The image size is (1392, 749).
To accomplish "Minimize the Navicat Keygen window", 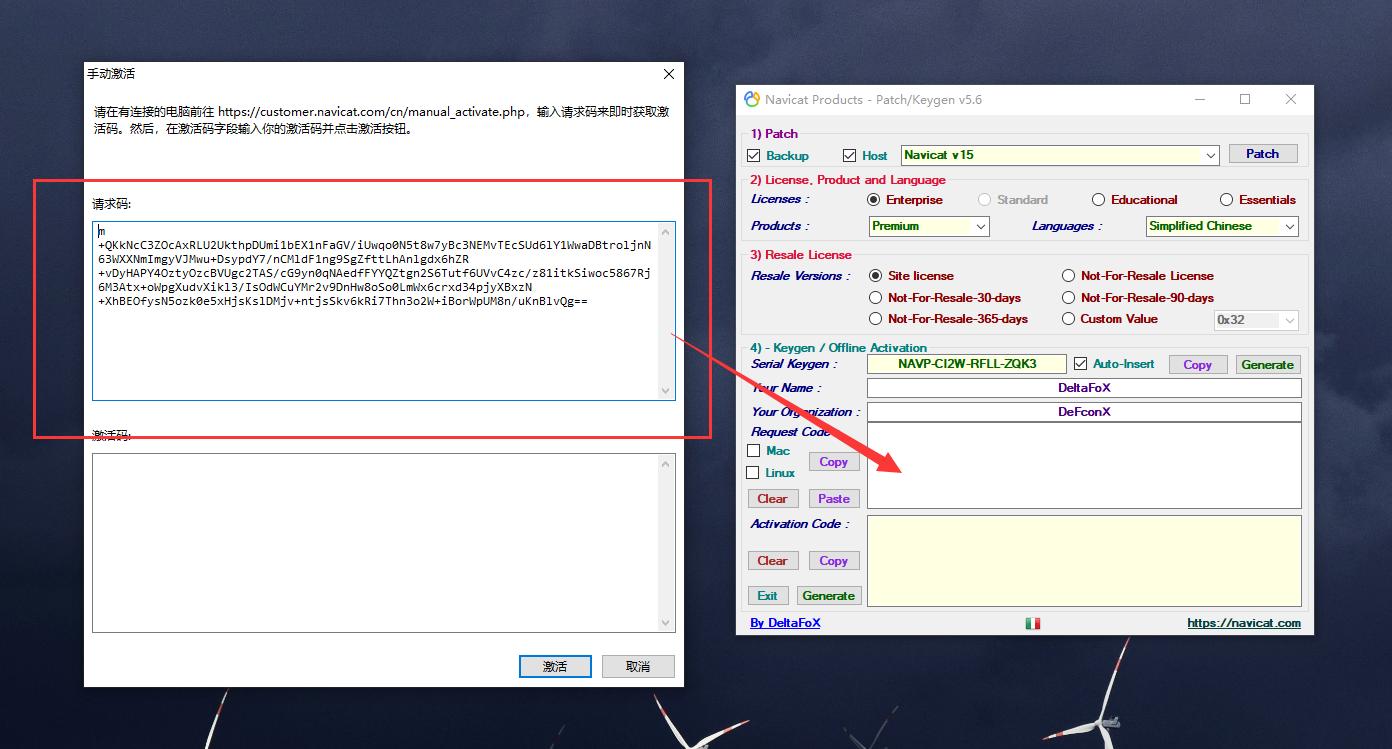I will [x=1199, y=99].
